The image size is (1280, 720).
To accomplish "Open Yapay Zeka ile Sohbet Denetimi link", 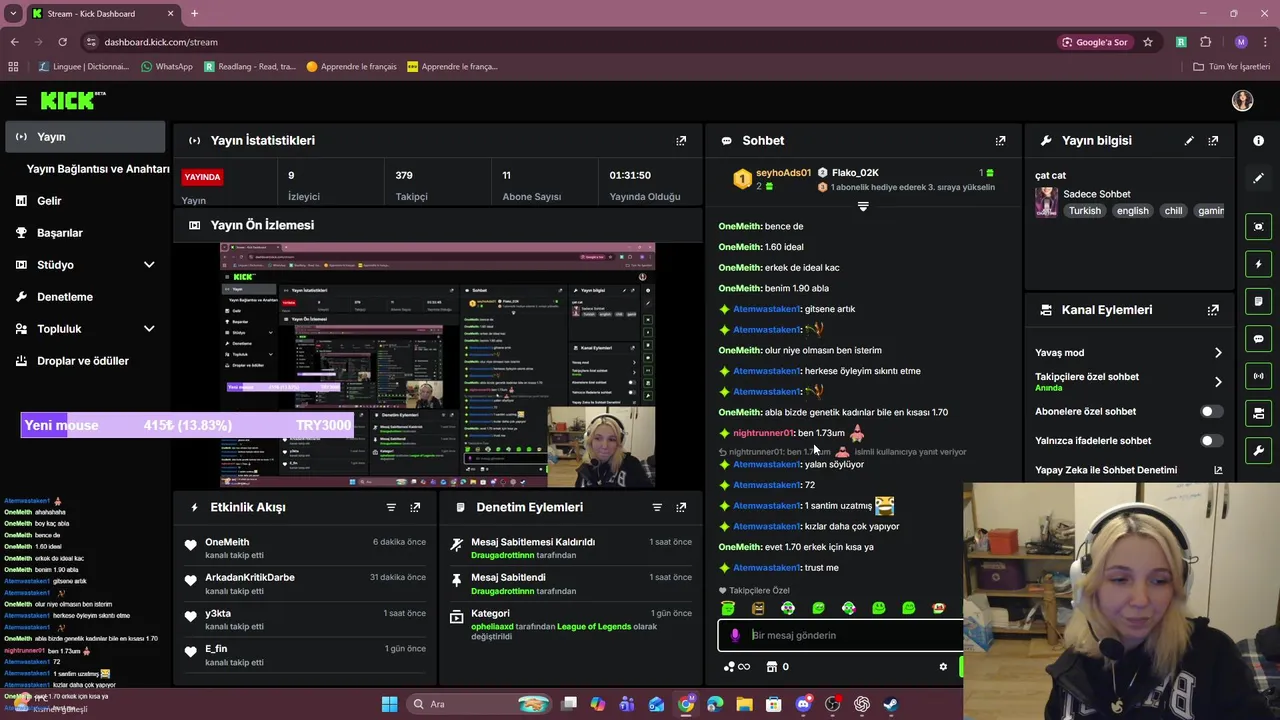I will point(1129,470).
